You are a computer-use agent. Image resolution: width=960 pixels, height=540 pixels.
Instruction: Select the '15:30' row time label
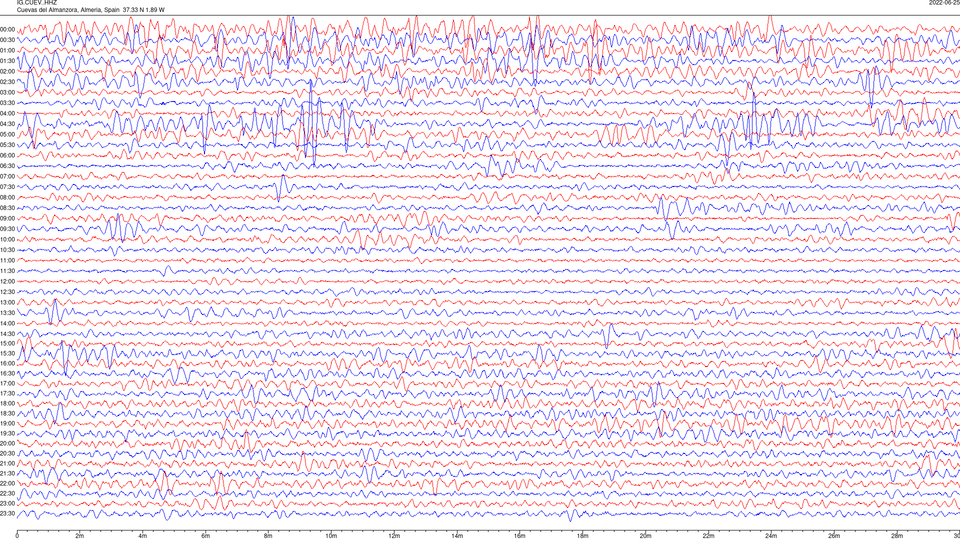[7, 353]
